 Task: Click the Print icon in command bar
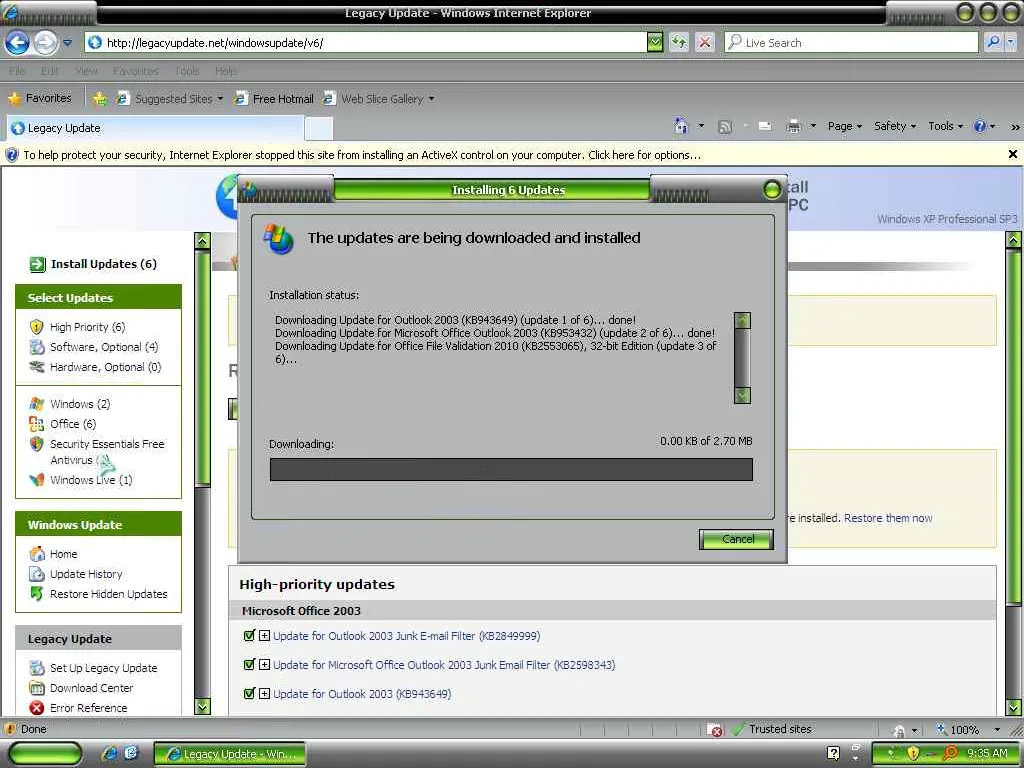[793, 126]
